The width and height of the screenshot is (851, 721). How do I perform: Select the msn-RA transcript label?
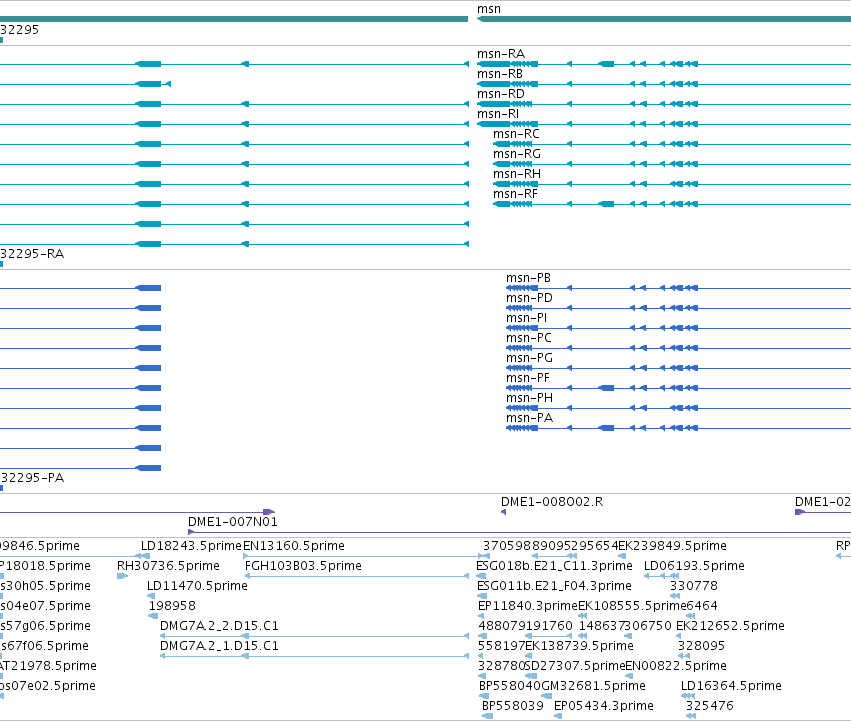pyautogui.click(x=500, y=54)
